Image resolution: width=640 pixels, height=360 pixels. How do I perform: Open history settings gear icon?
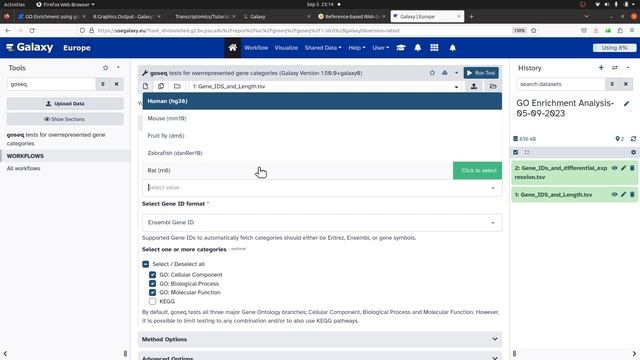coord(633,152)
